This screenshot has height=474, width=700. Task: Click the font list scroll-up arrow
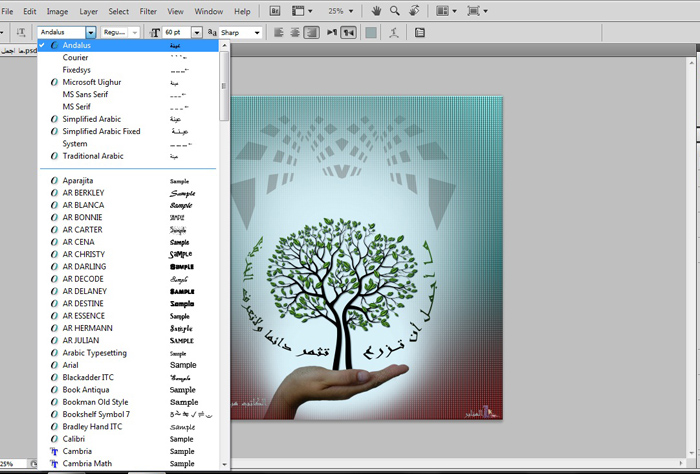pos(224,45)
